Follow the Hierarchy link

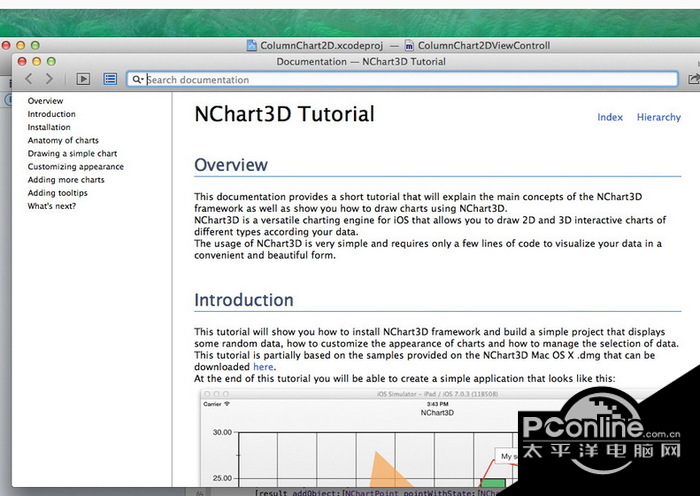click(658, 117)
